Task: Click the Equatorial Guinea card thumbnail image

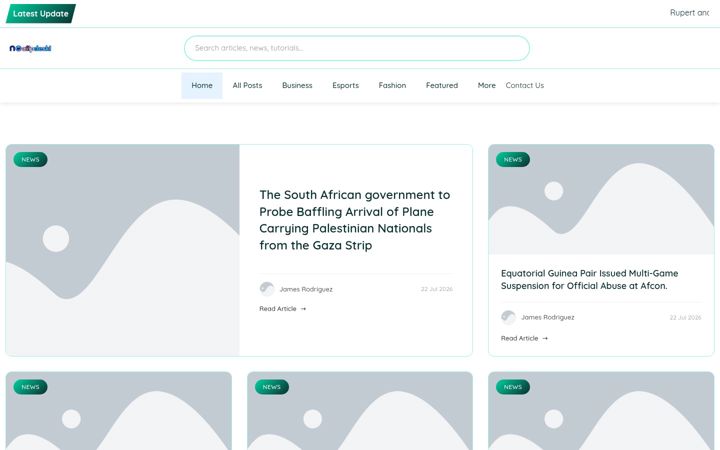Action: pos(601,199)
